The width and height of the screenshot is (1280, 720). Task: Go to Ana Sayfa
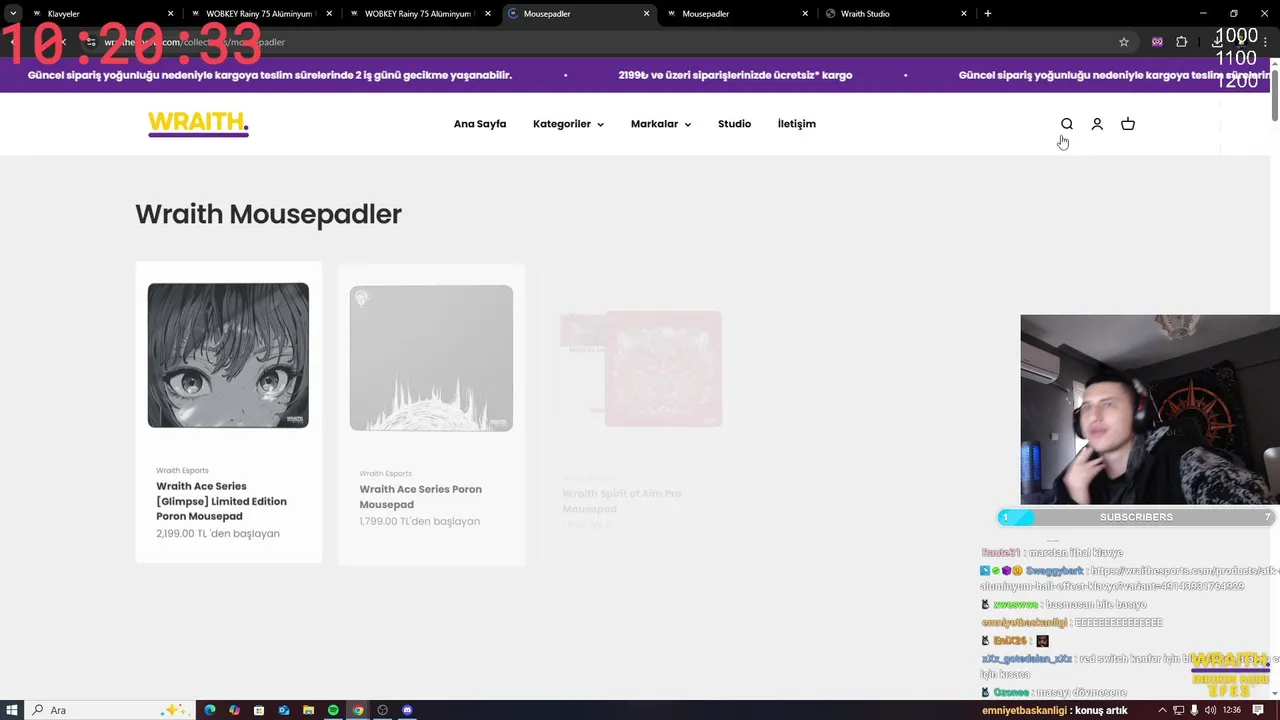point(480,124)
